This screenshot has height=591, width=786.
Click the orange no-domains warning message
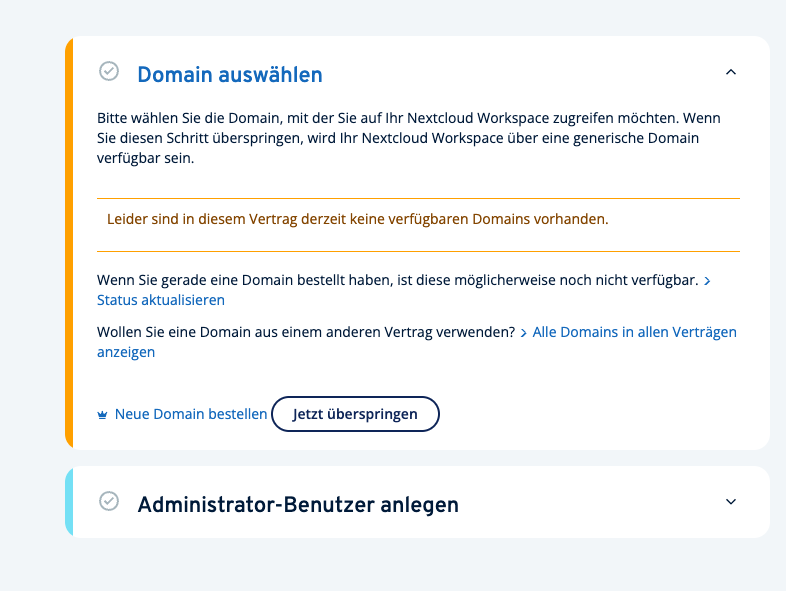tap(358, 219)
